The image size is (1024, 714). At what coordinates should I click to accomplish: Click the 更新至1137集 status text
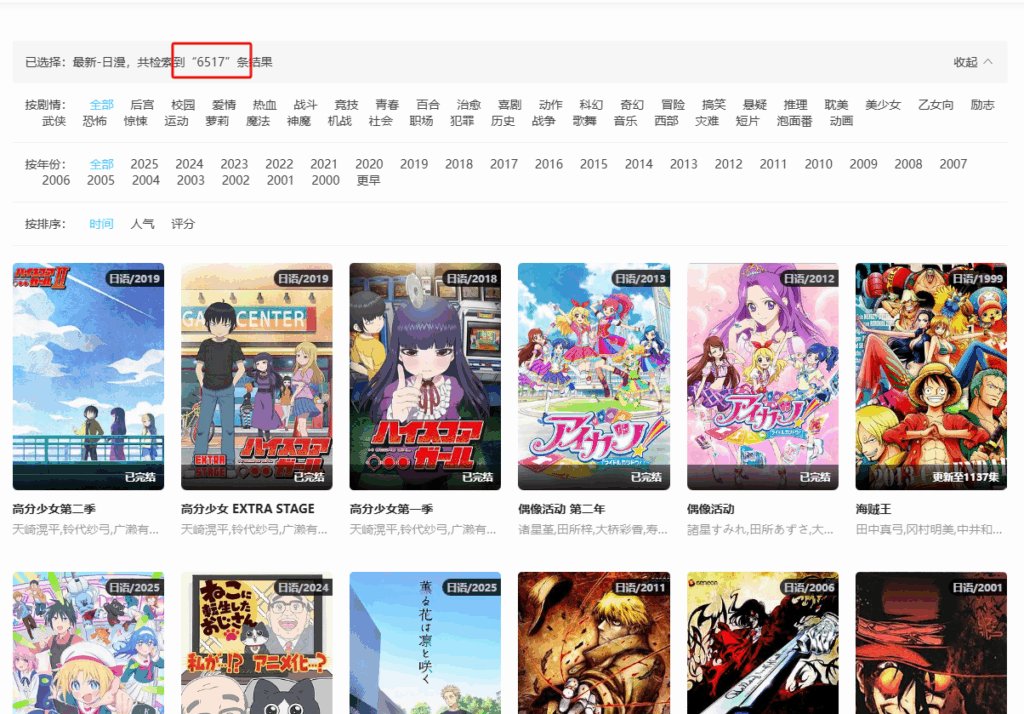(x=965, y=477)
